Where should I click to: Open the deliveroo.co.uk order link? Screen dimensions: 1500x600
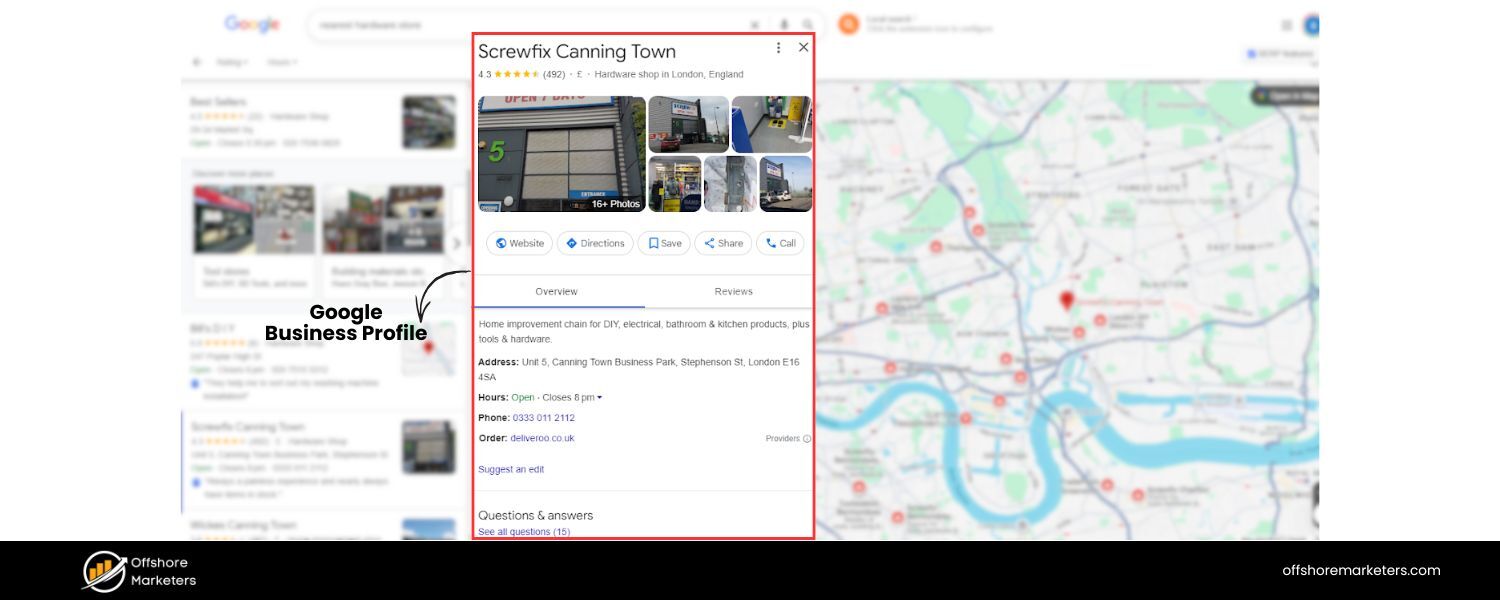[544, 438]
